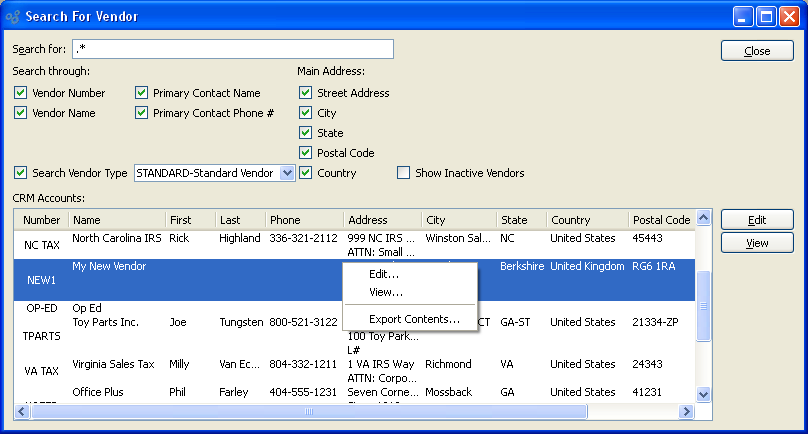Select Export Contents... in context menu
This screenshot has height=434, width=808.
click(414, 320)
